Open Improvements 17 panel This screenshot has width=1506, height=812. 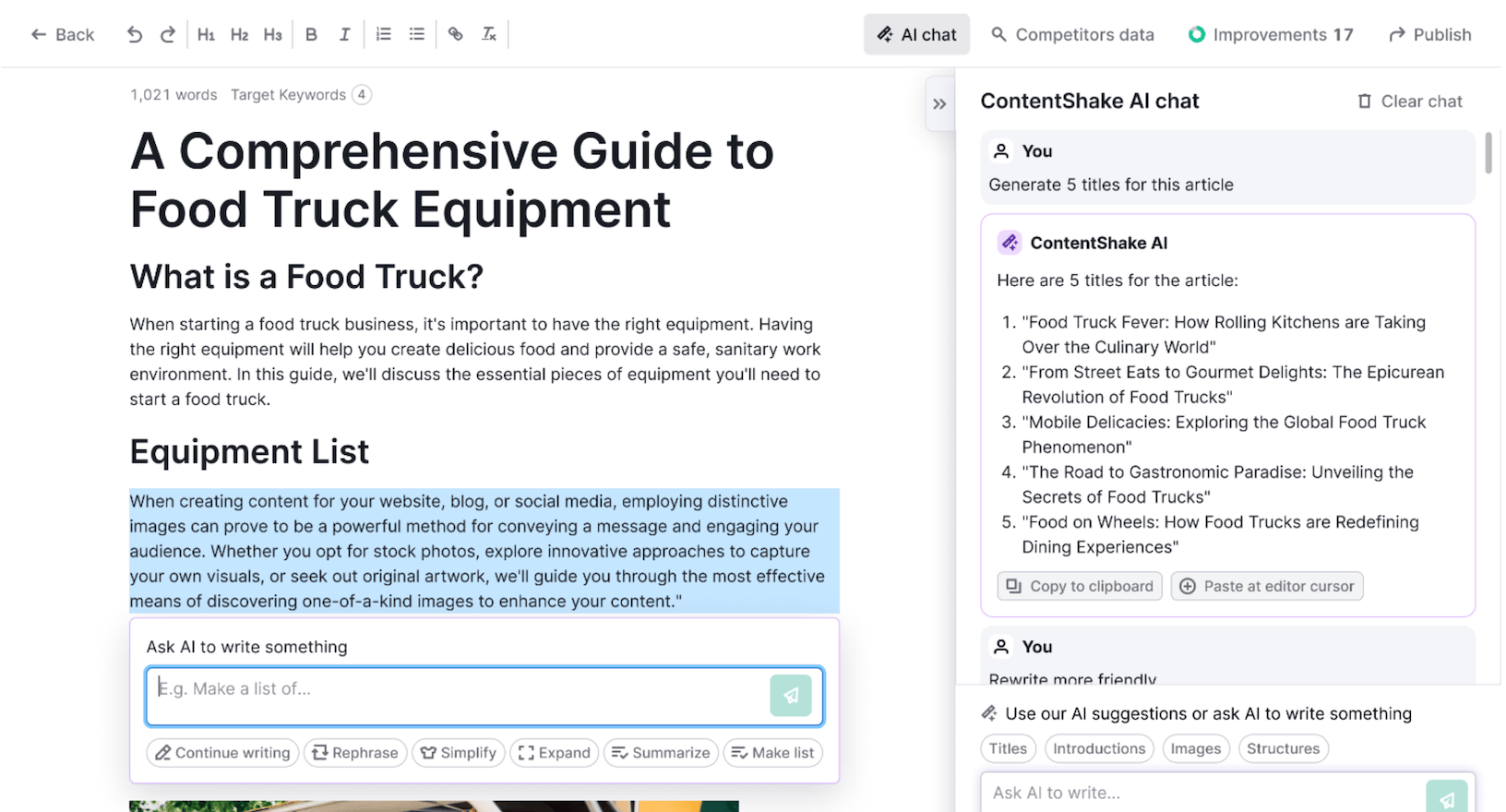pos(1271,34)
